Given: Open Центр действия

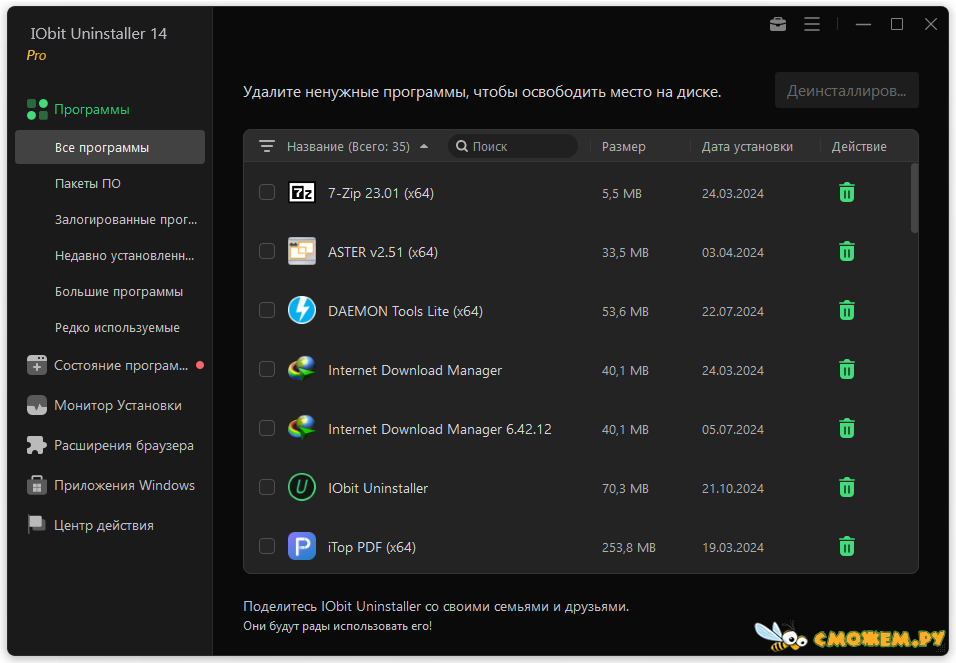Looking at the screenshot, I should point(104,525).
